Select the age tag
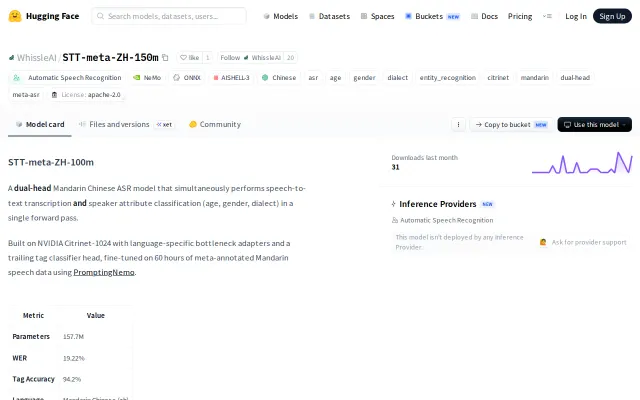Viewport: 640px width, 400px height. 335,78
